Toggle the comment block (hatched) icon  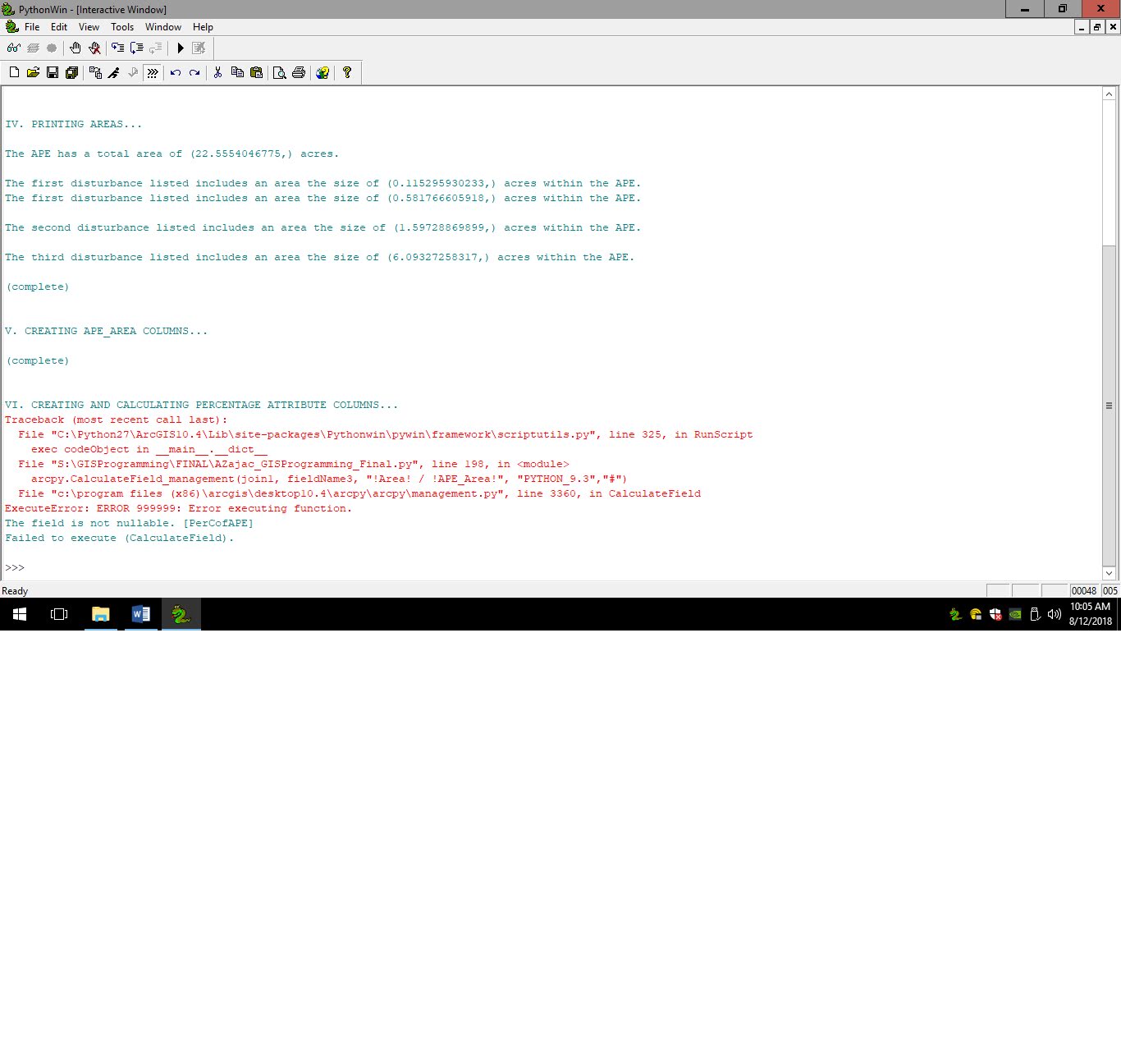tap(32, 48)
